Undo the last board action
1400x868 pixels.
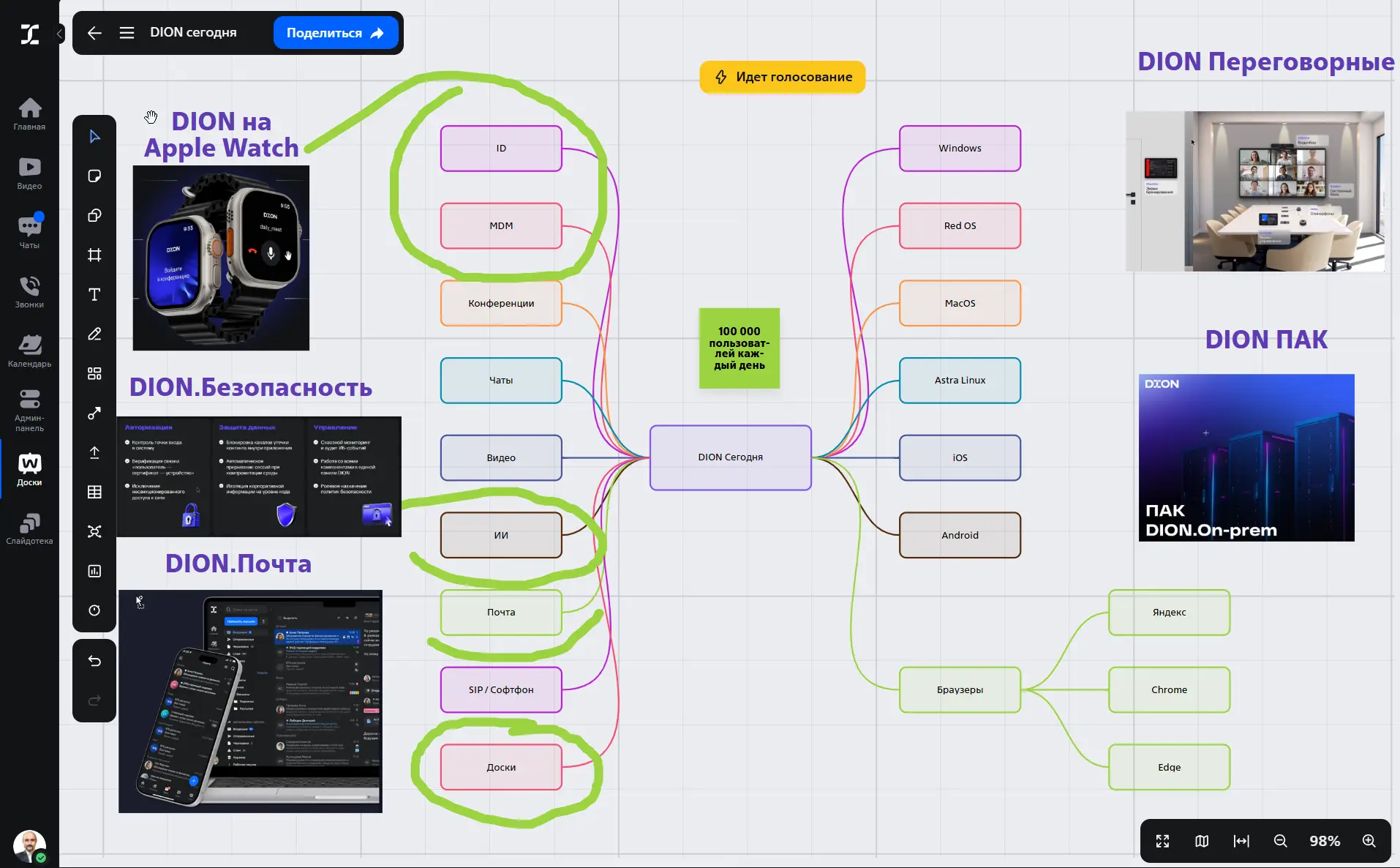94,662
